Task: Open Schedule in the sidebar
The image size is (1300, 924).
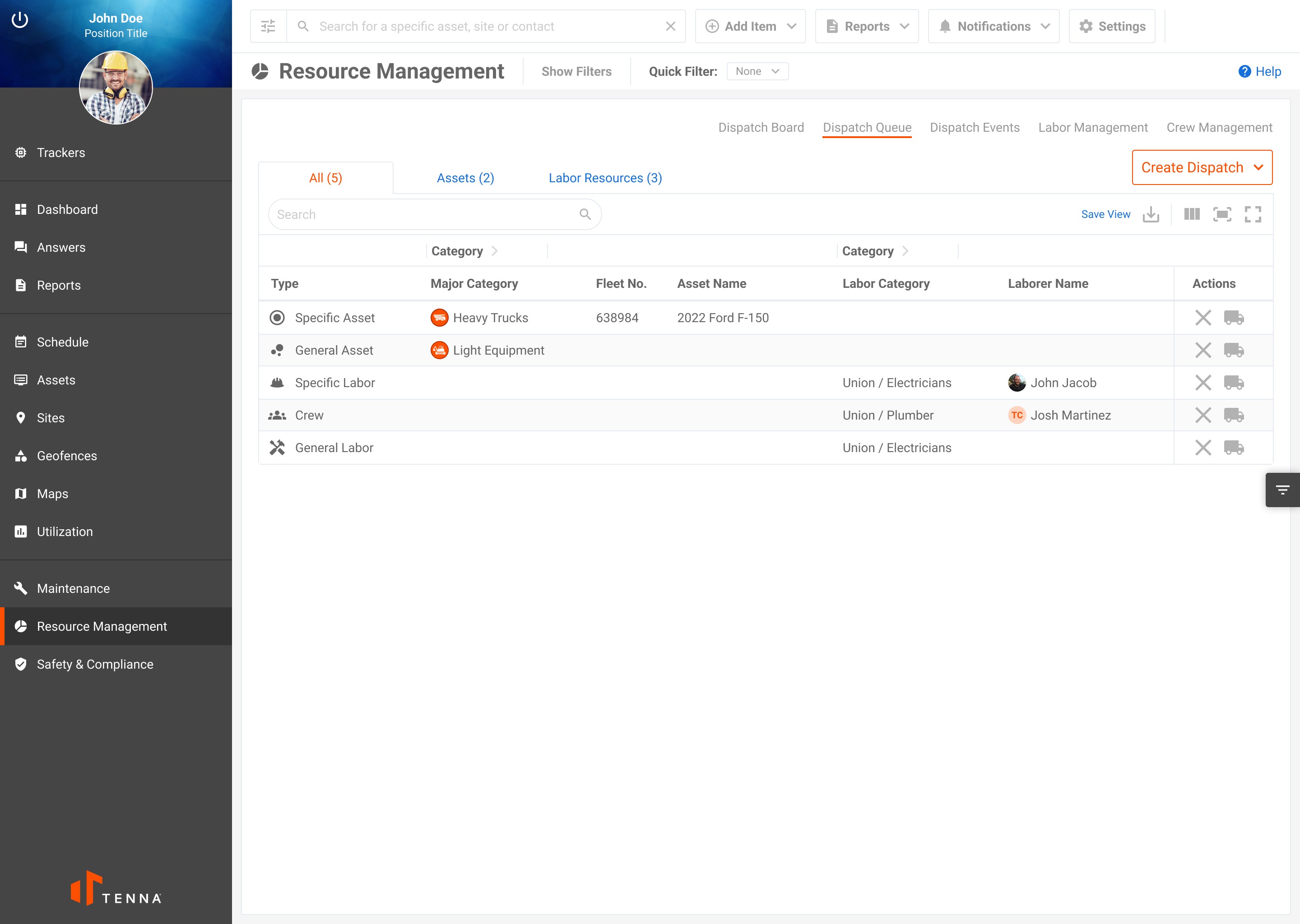Action: tap(116, 342)
